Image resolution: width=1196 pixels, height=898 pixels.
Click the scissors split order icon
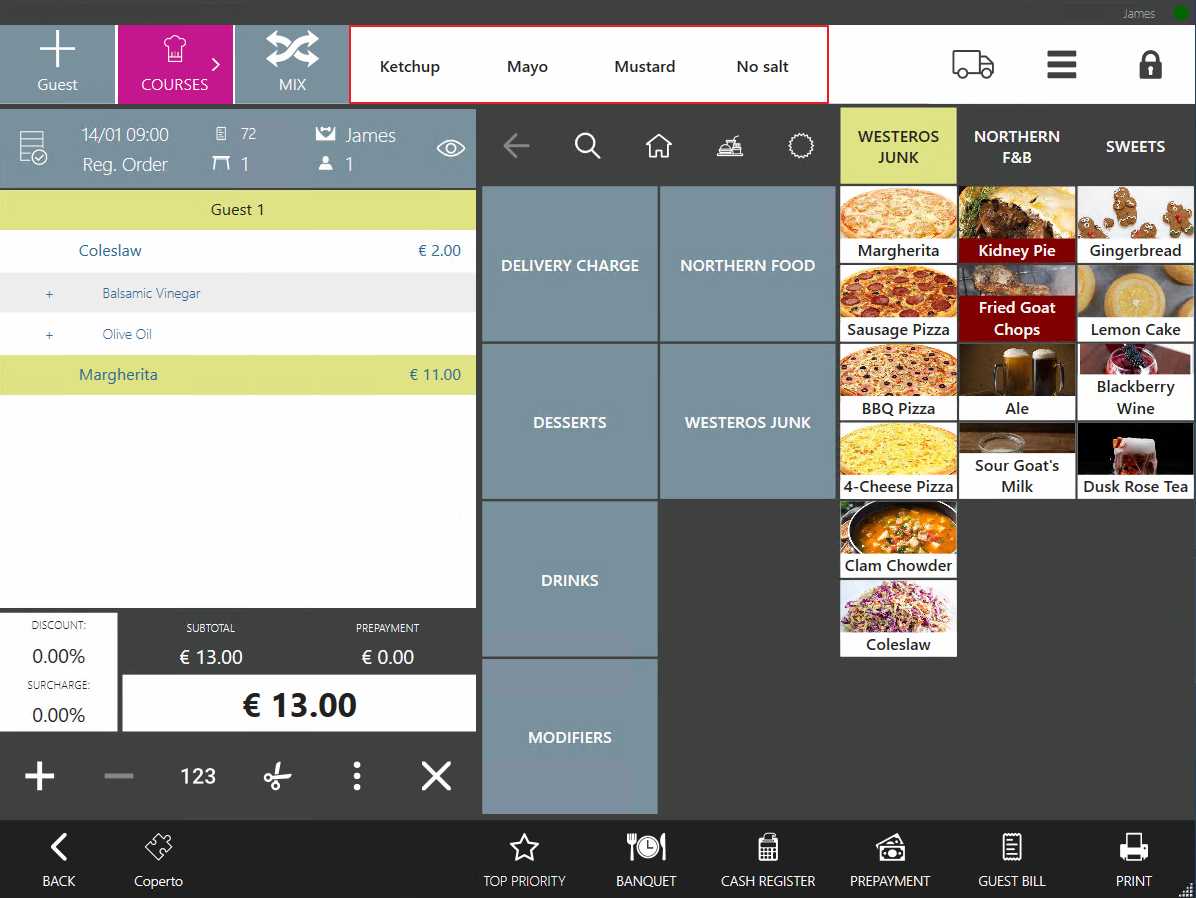(277, 776)
